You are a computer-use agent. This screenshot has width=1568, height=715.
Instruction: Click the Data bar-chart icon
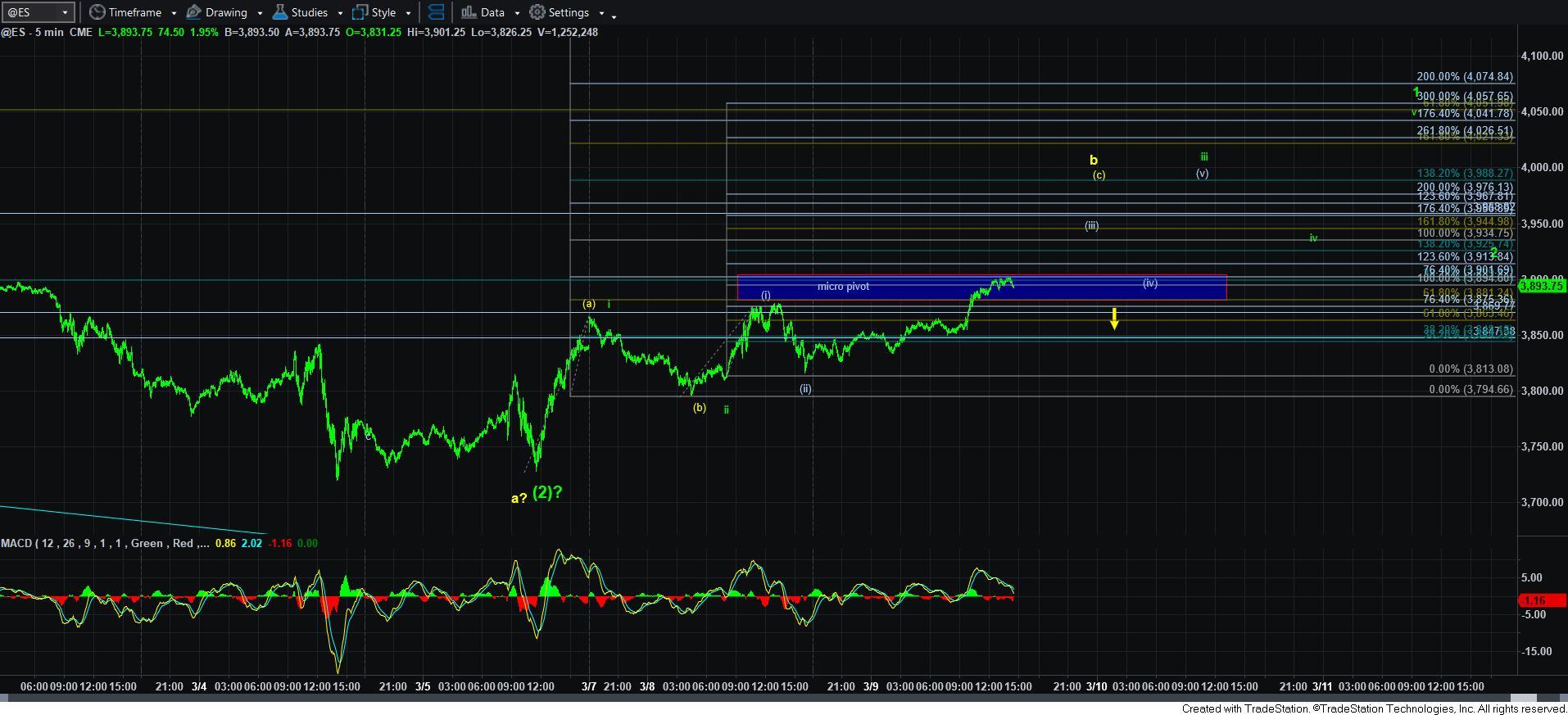coord(469,12)
